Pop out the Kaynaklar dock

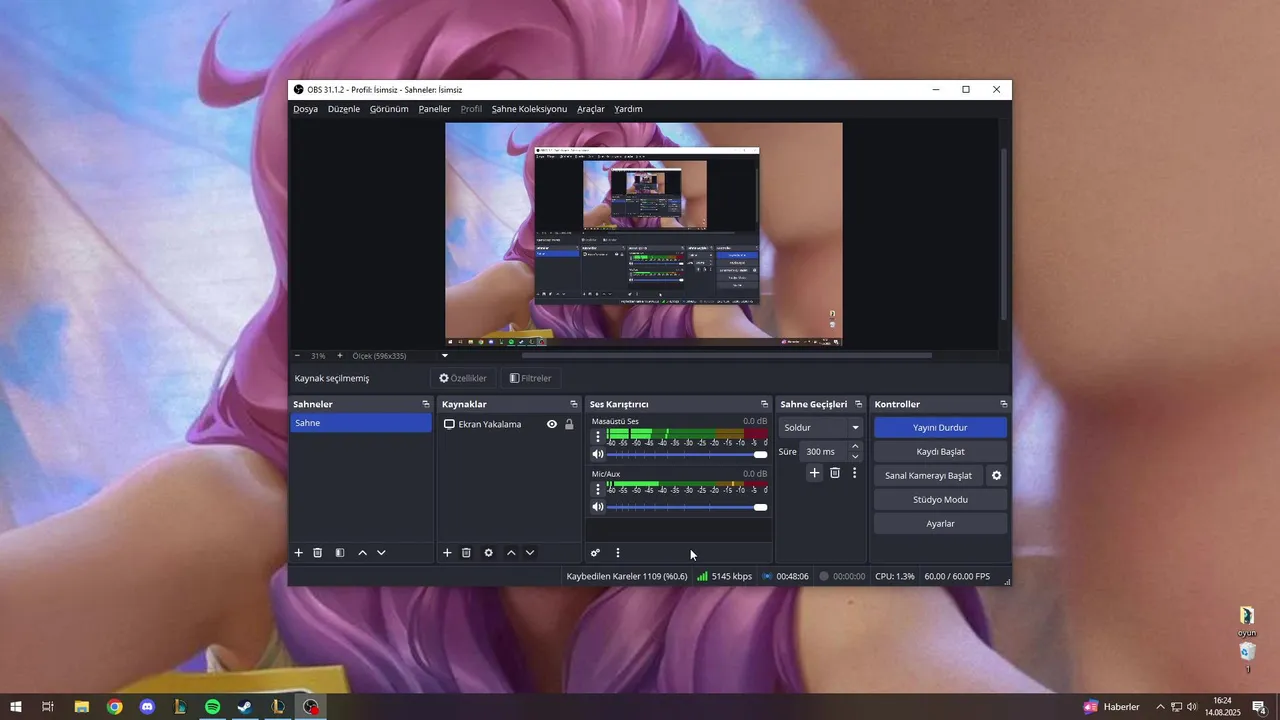pos(574,404)
